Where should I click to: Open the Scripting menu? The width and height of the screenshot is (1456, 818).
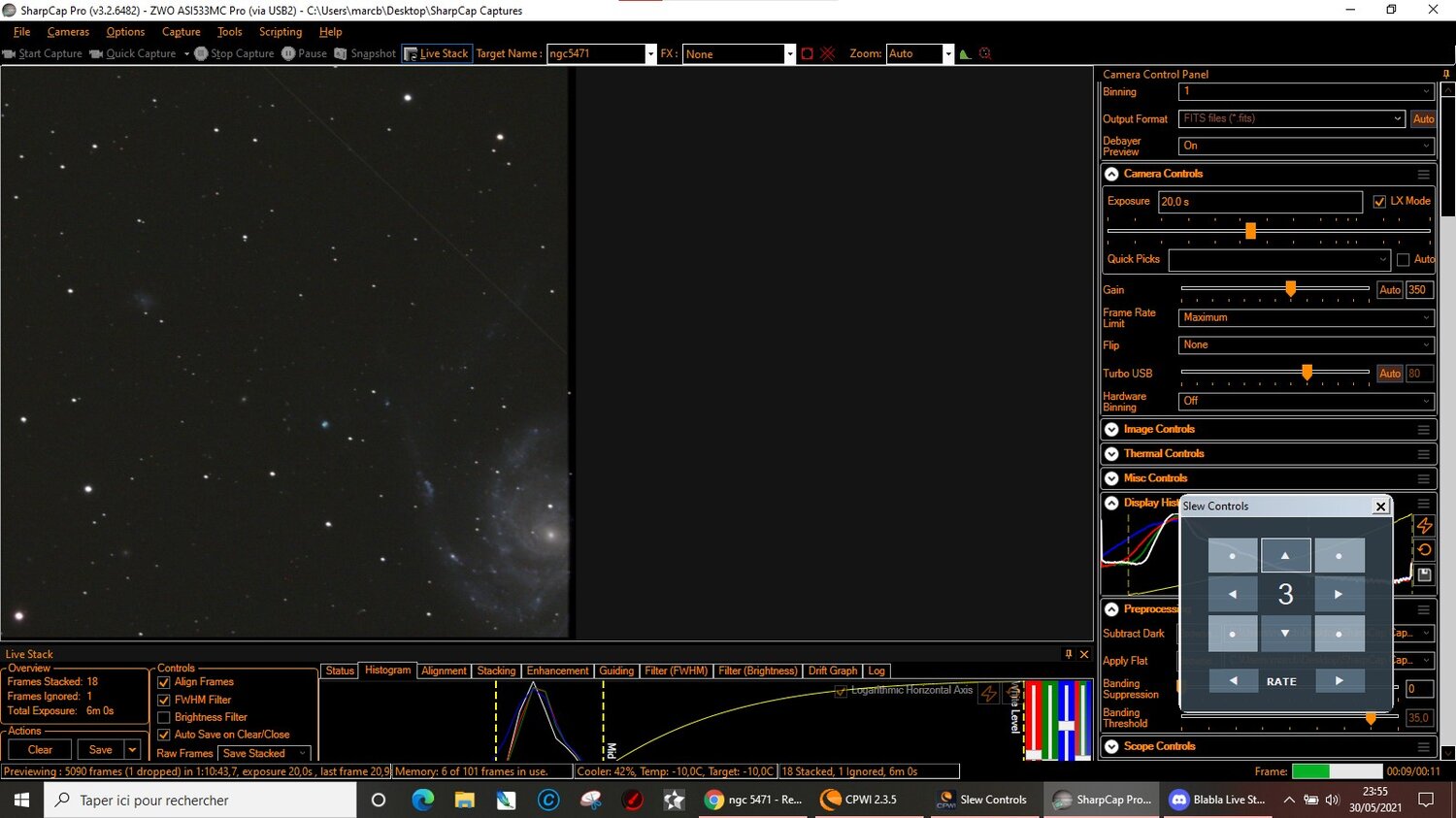point(281,32)
